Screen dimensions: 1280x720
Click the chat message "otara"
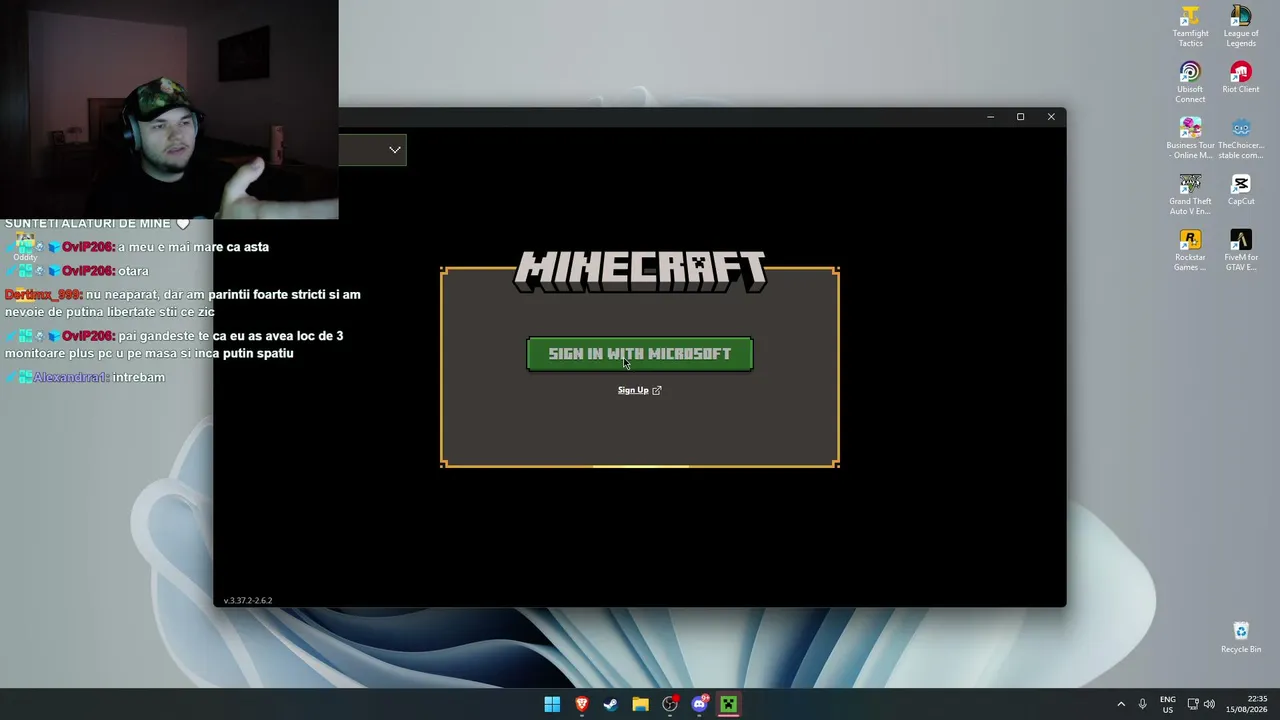[x=133, y=271]
